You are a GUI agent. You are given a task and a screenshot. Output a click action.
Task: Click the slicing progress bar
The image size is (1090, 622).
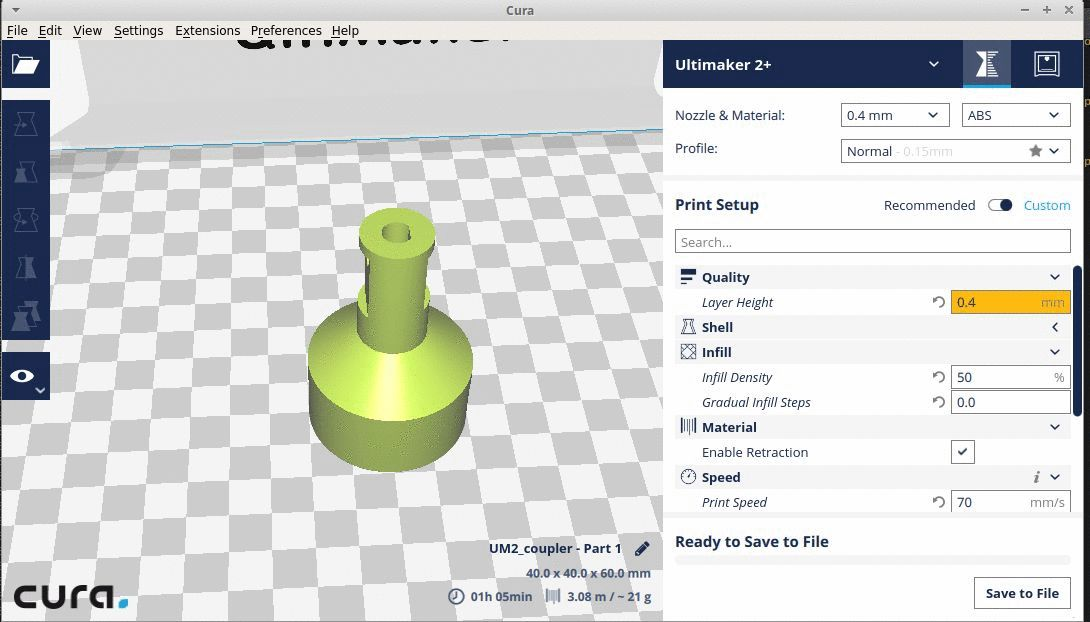[872, 560]
